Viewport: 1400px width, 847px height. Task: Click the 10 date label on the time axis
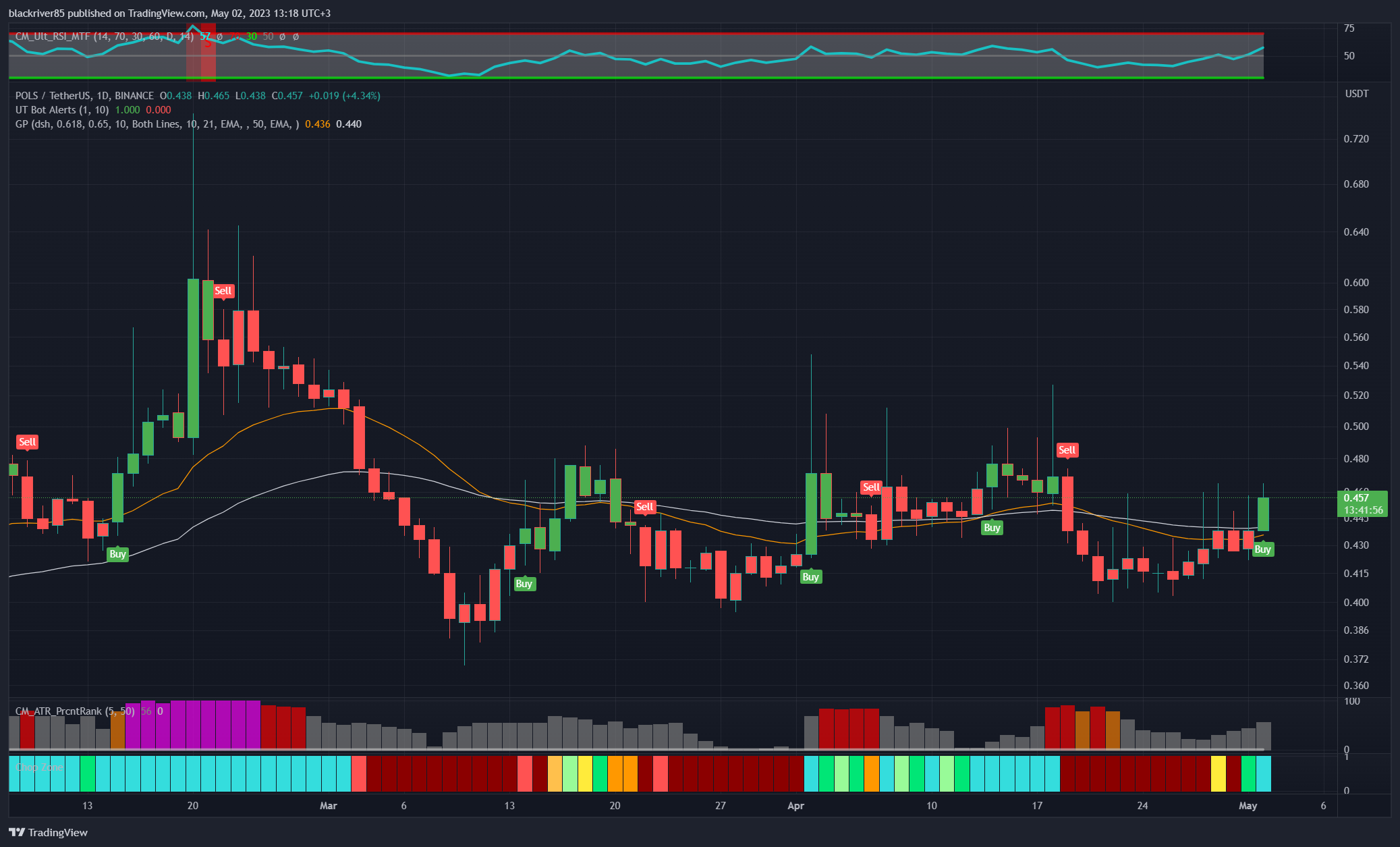932,806
